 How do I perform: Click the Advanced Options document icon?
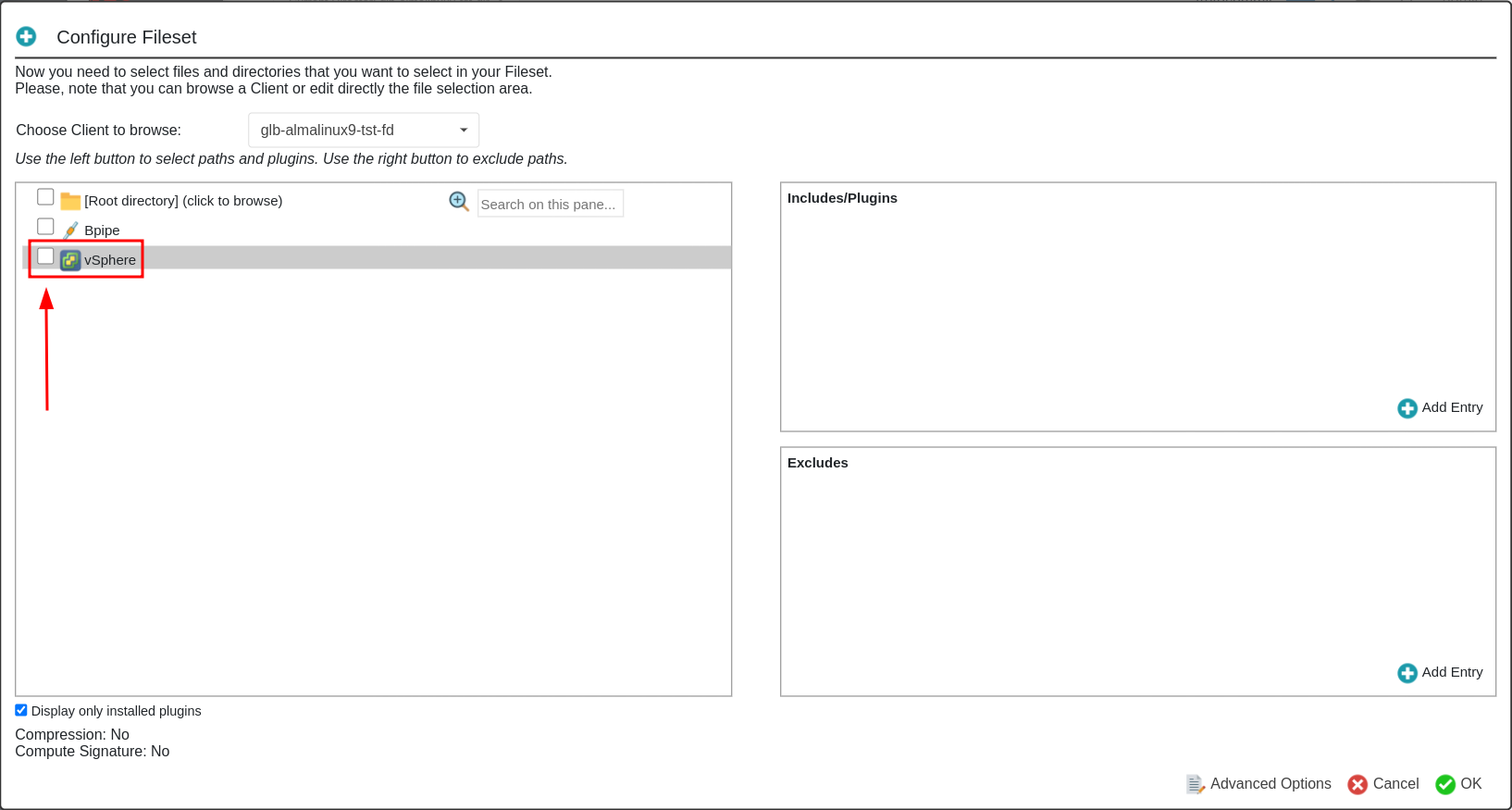1195,784
